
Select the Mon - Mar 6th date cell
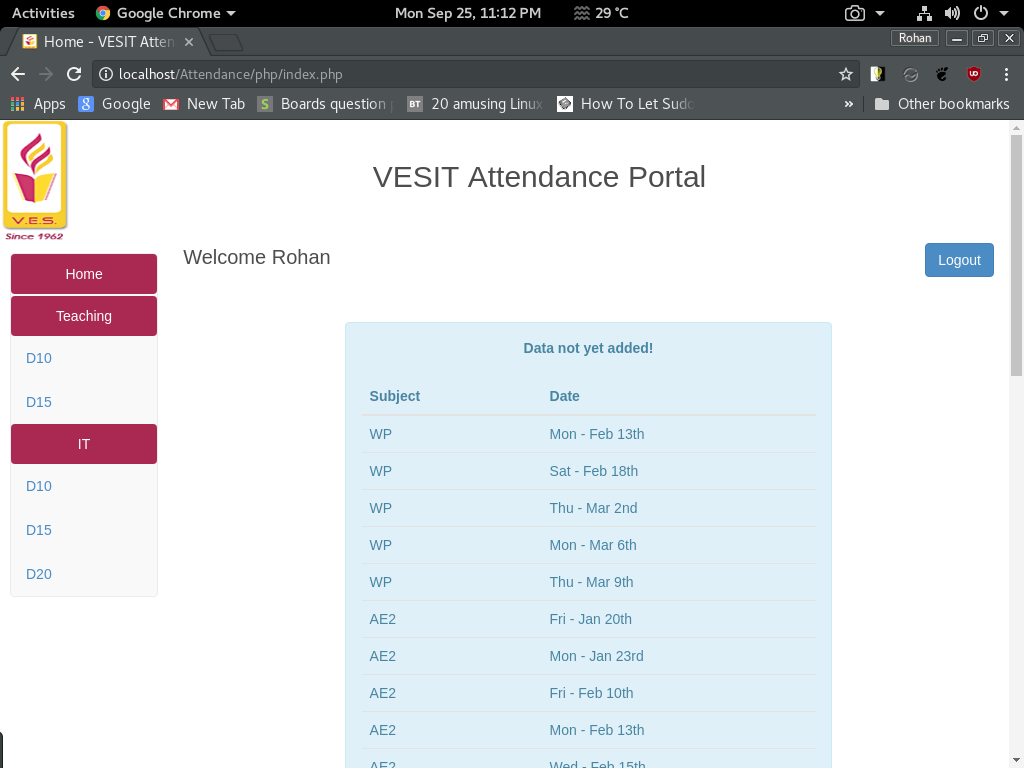592,545
